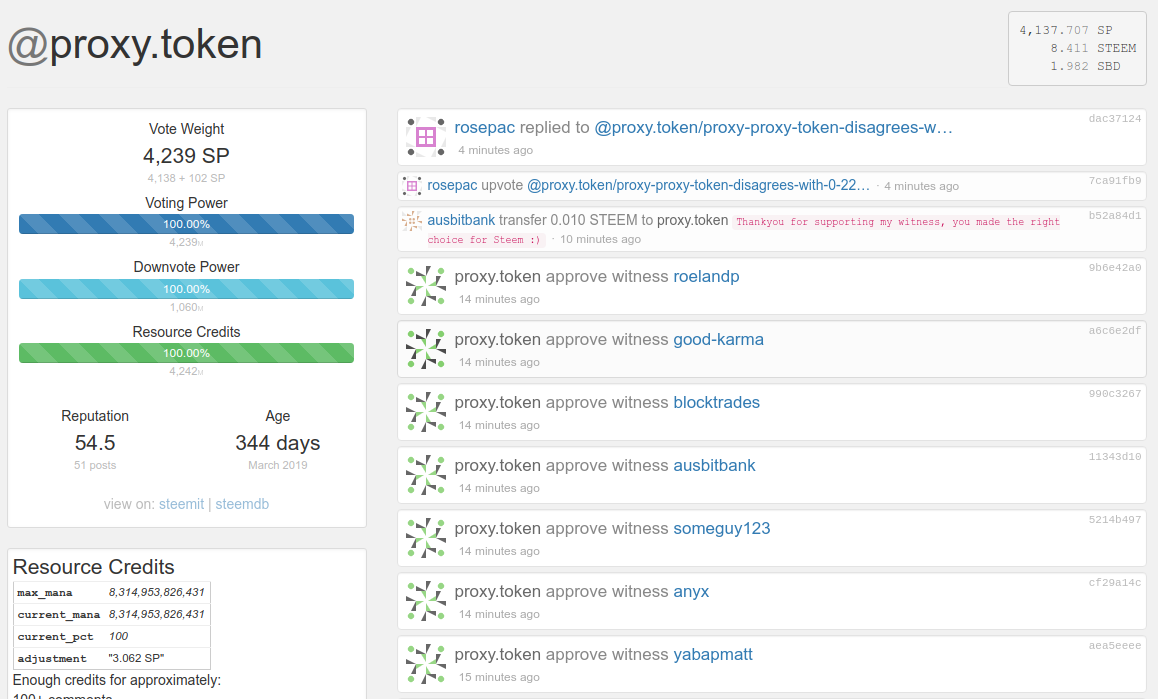
Task: Click the Voting Power progress bar
Action: point(186,224)
